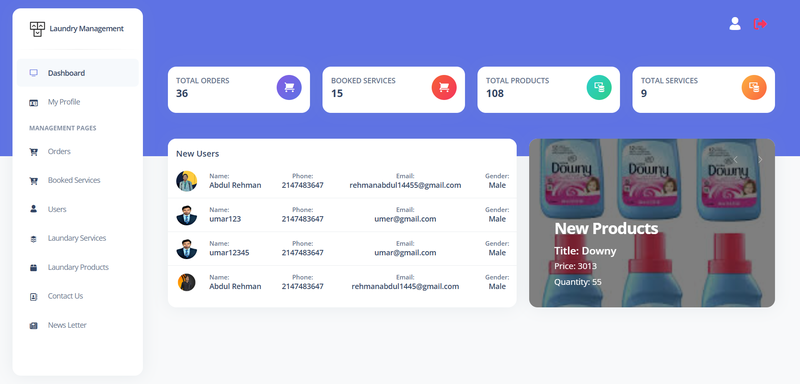Navigate to Booked Services
This screenshot has height=384, width=800.
(x=78, y=180)
